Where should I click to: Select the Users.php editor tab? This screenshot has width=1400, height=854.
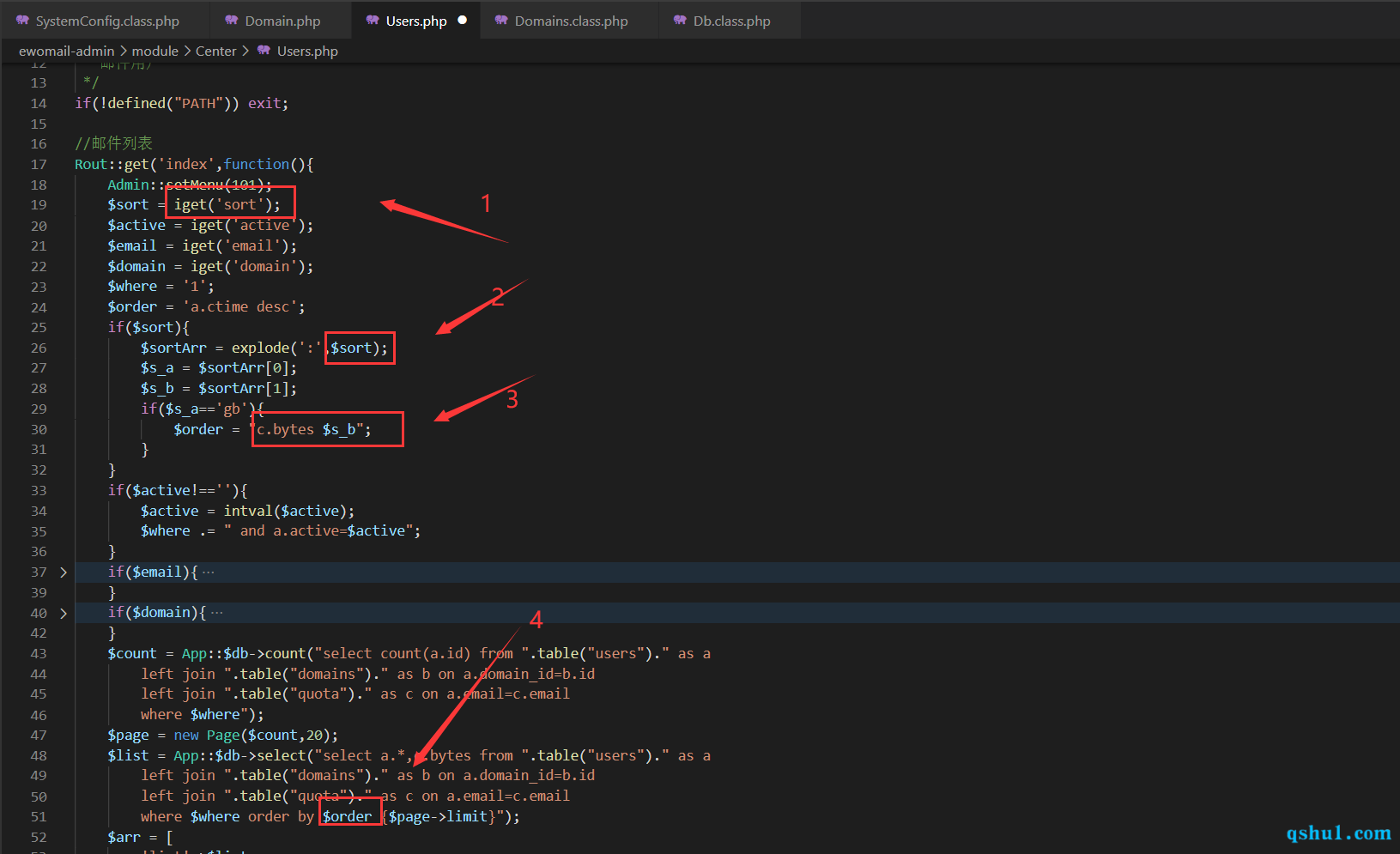tap(416, 21)
